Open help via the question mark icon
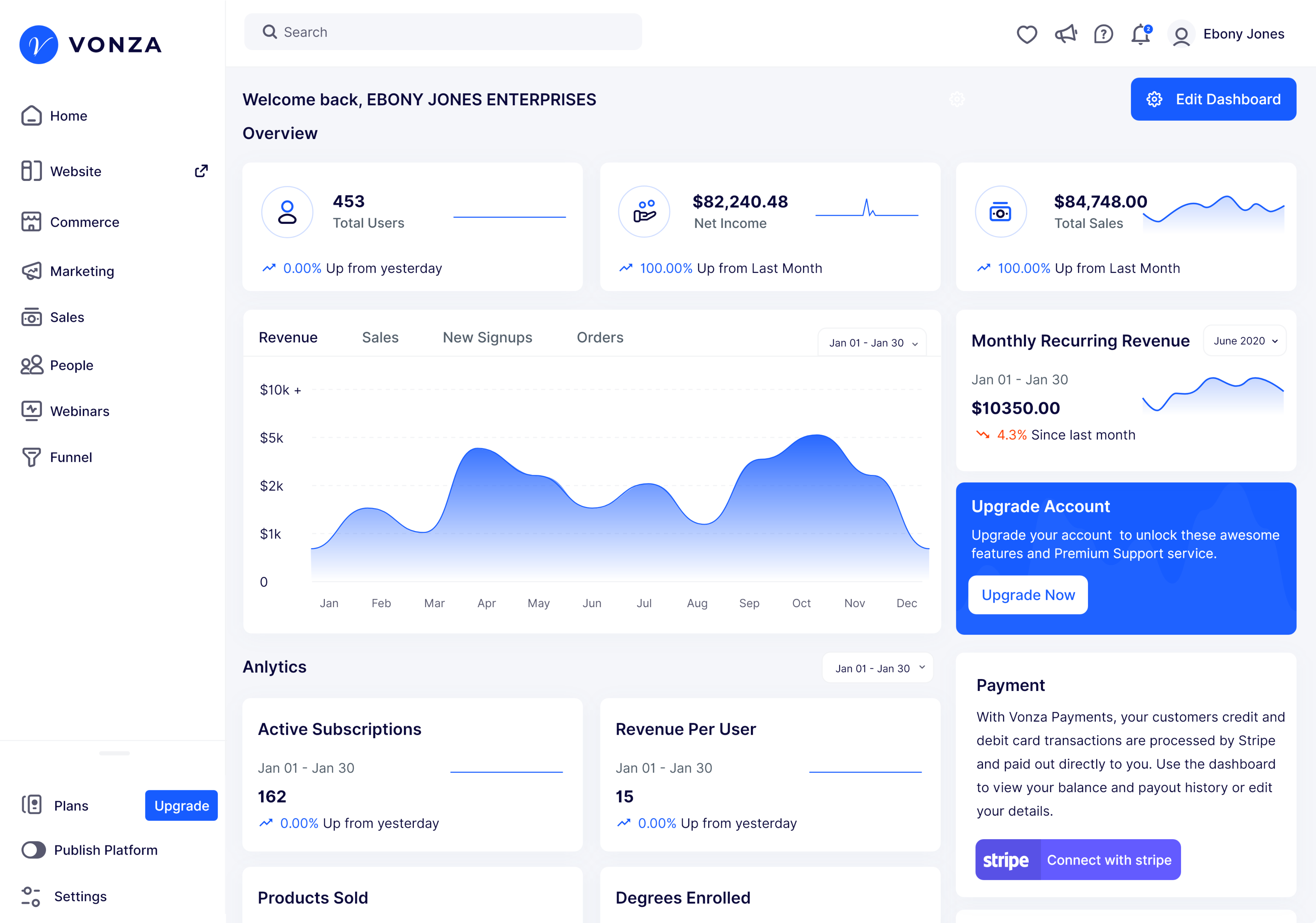 point(1103,34)
